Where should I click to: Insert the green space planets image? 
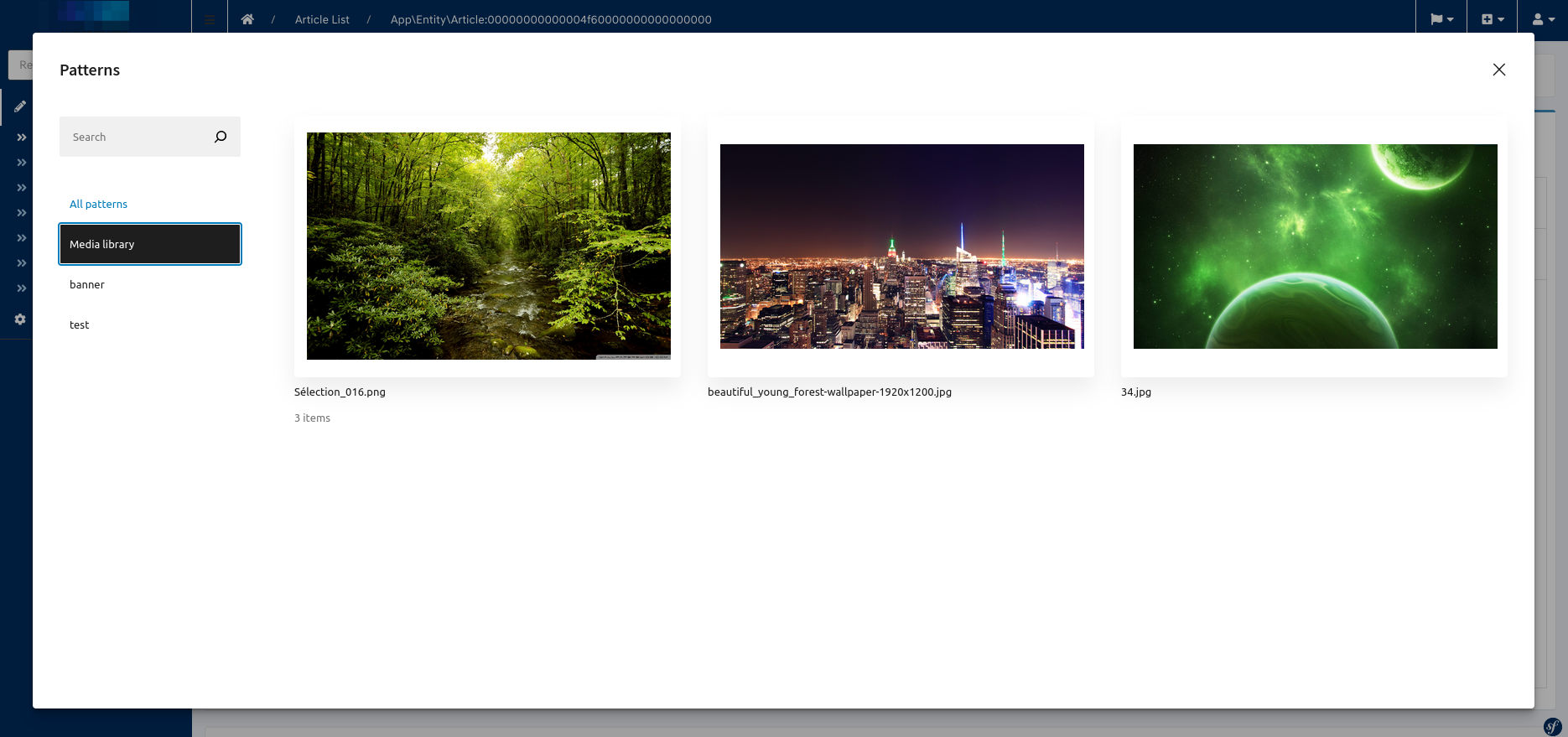pyautogui.click(x=1315, y=246)
